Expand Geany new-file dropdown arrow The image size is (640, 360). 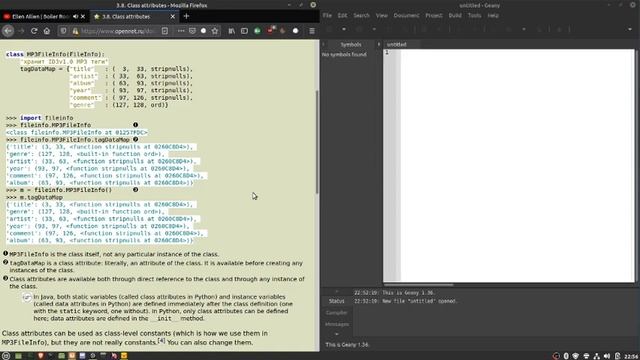pos(344,29)
